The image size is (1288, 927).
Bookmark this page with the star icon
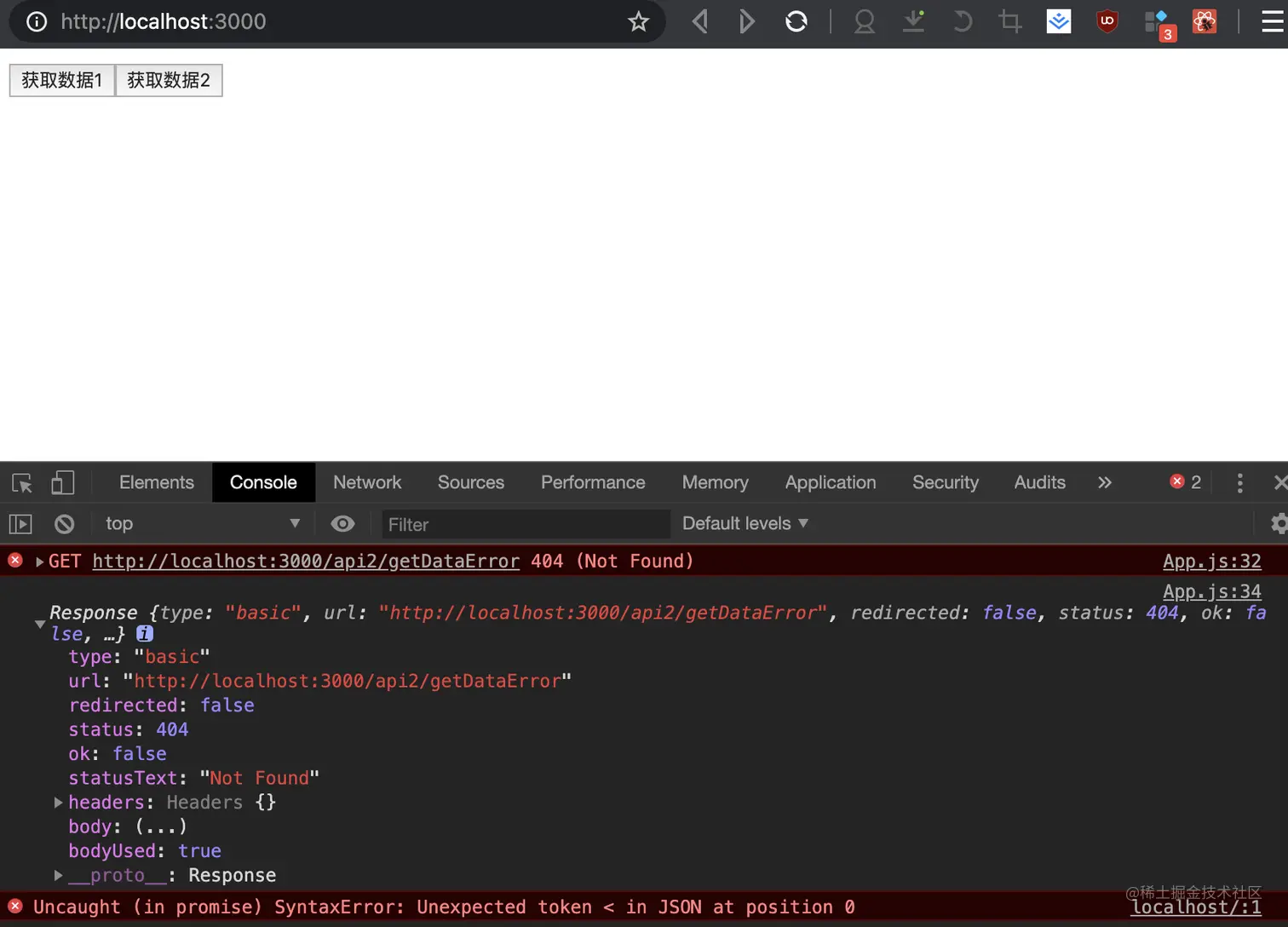(638, 21)
